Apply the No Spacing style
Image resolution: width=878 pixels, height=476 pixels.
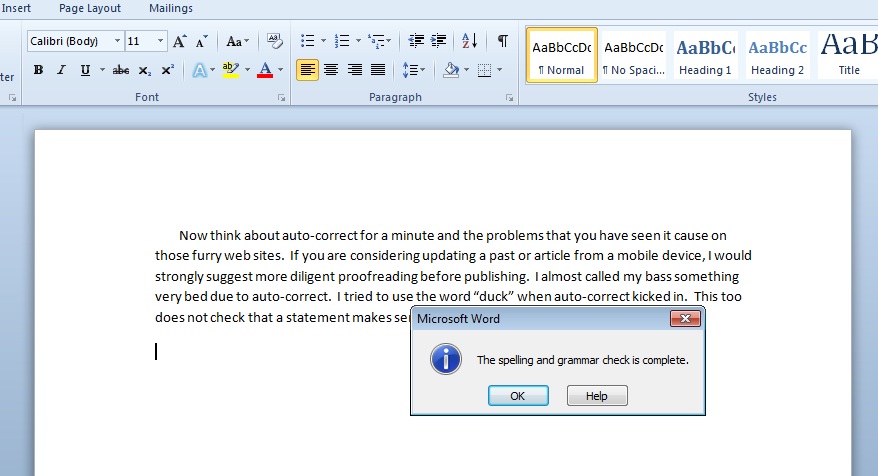(634, 55)
